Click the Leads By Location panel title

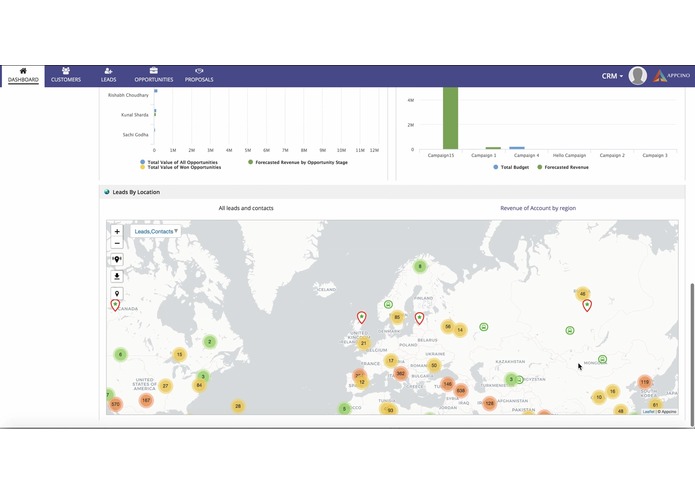tap(136, 192)
